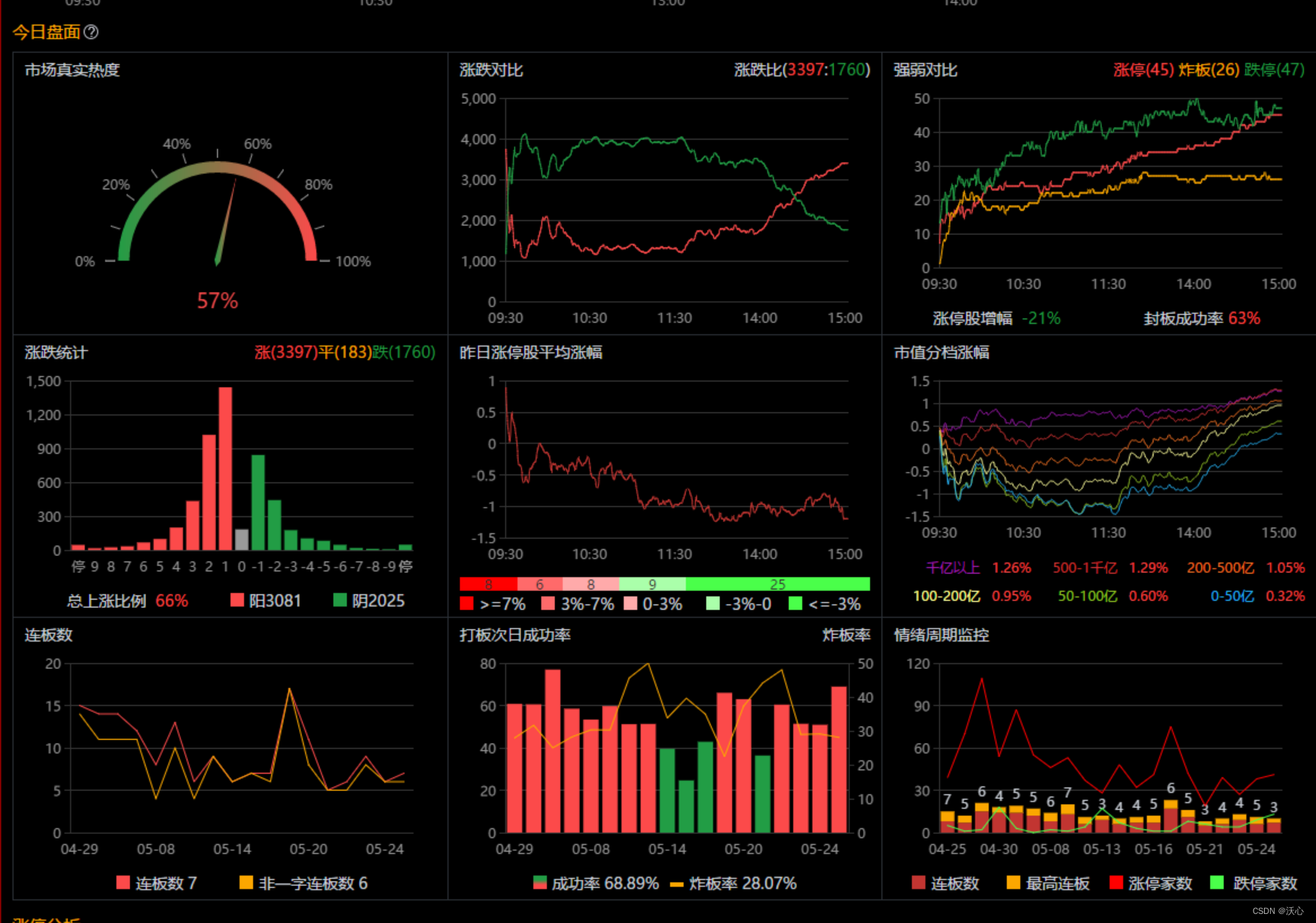Toggle the <=-3% legend square
1316x923 pixels.
[795, 604]
